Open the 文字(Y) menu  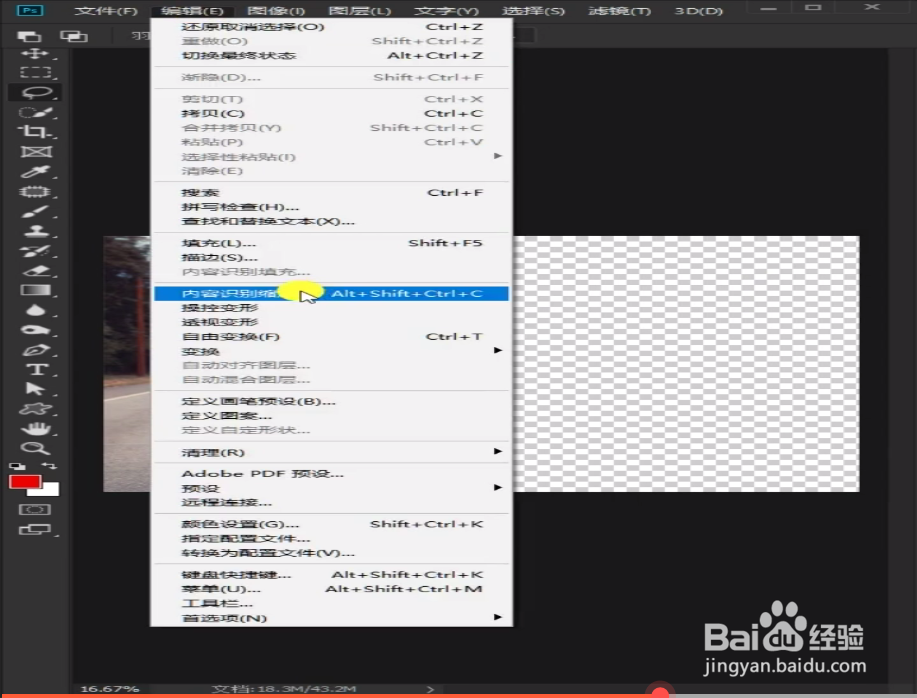[x=446, y=11]
